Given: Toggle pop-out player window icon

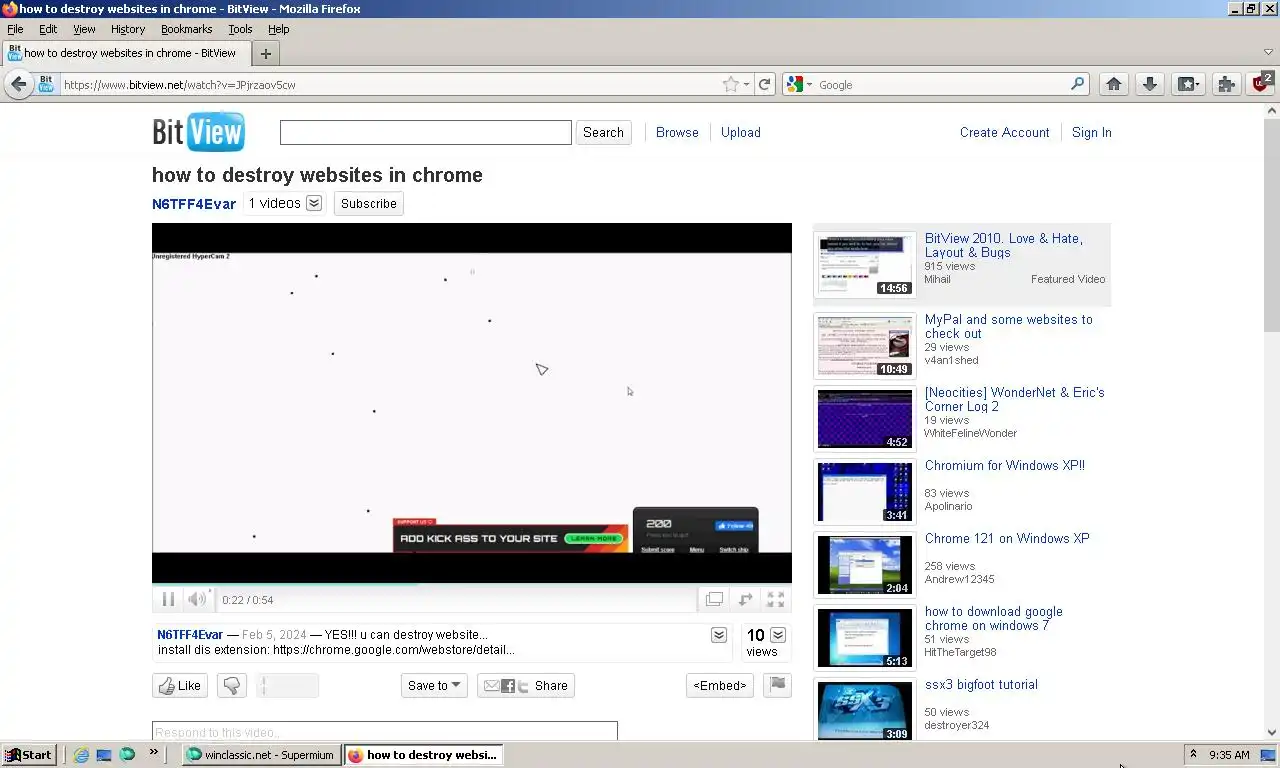Looking at the screenshot, I should pyautogui.click(x=714, y=599).
